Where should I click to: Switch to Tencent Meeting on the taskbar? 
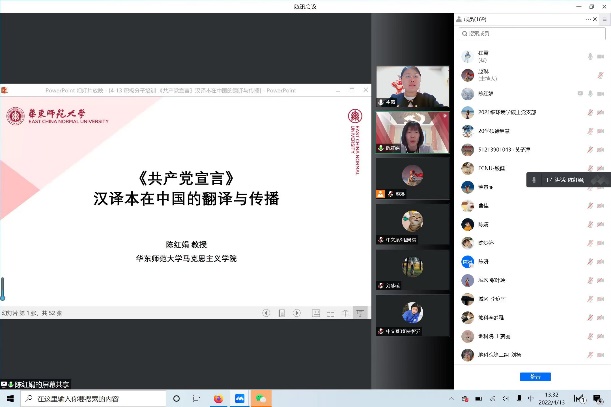239,398
